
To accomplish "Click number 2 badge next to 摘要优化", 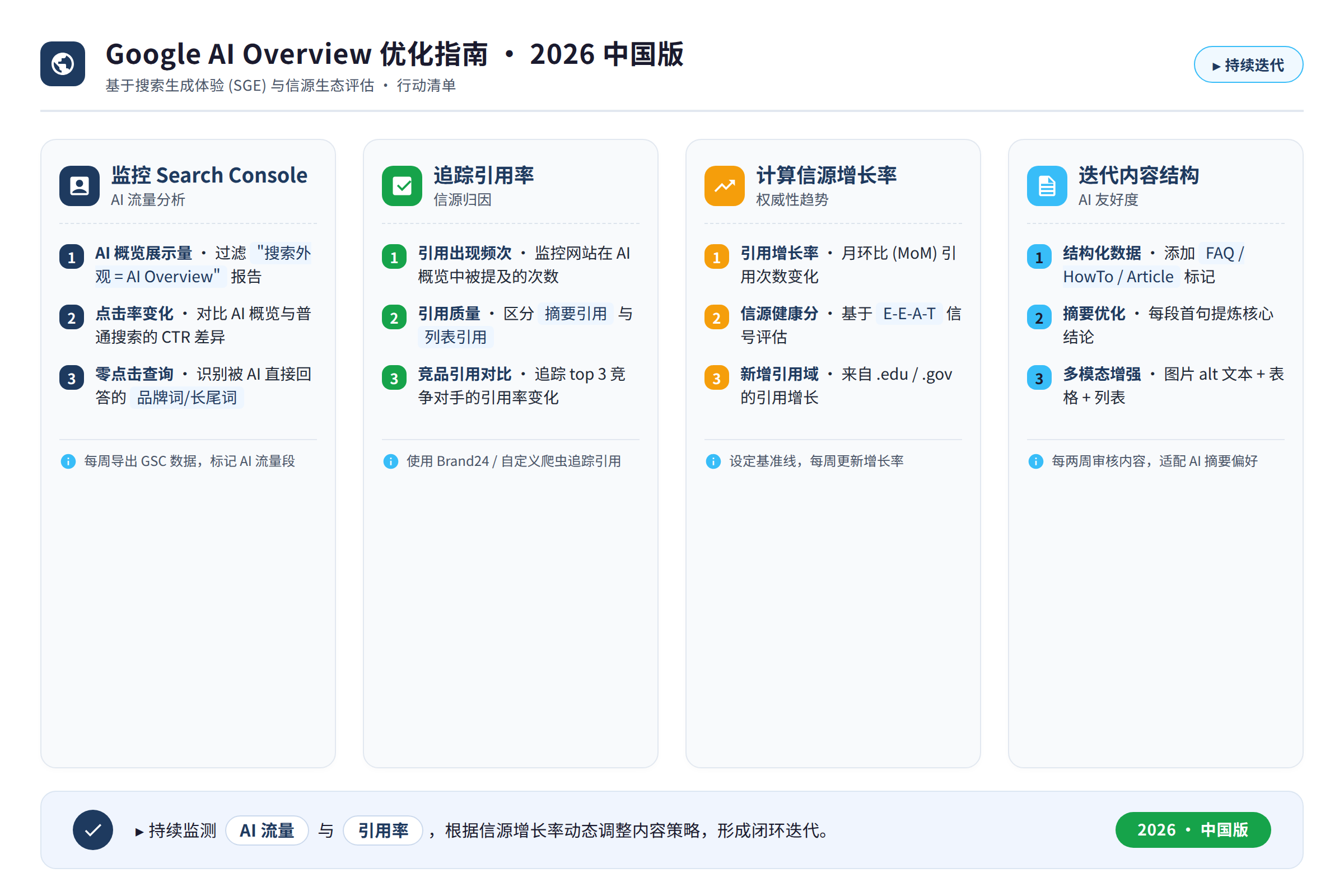I will (x=1039, y=318).
